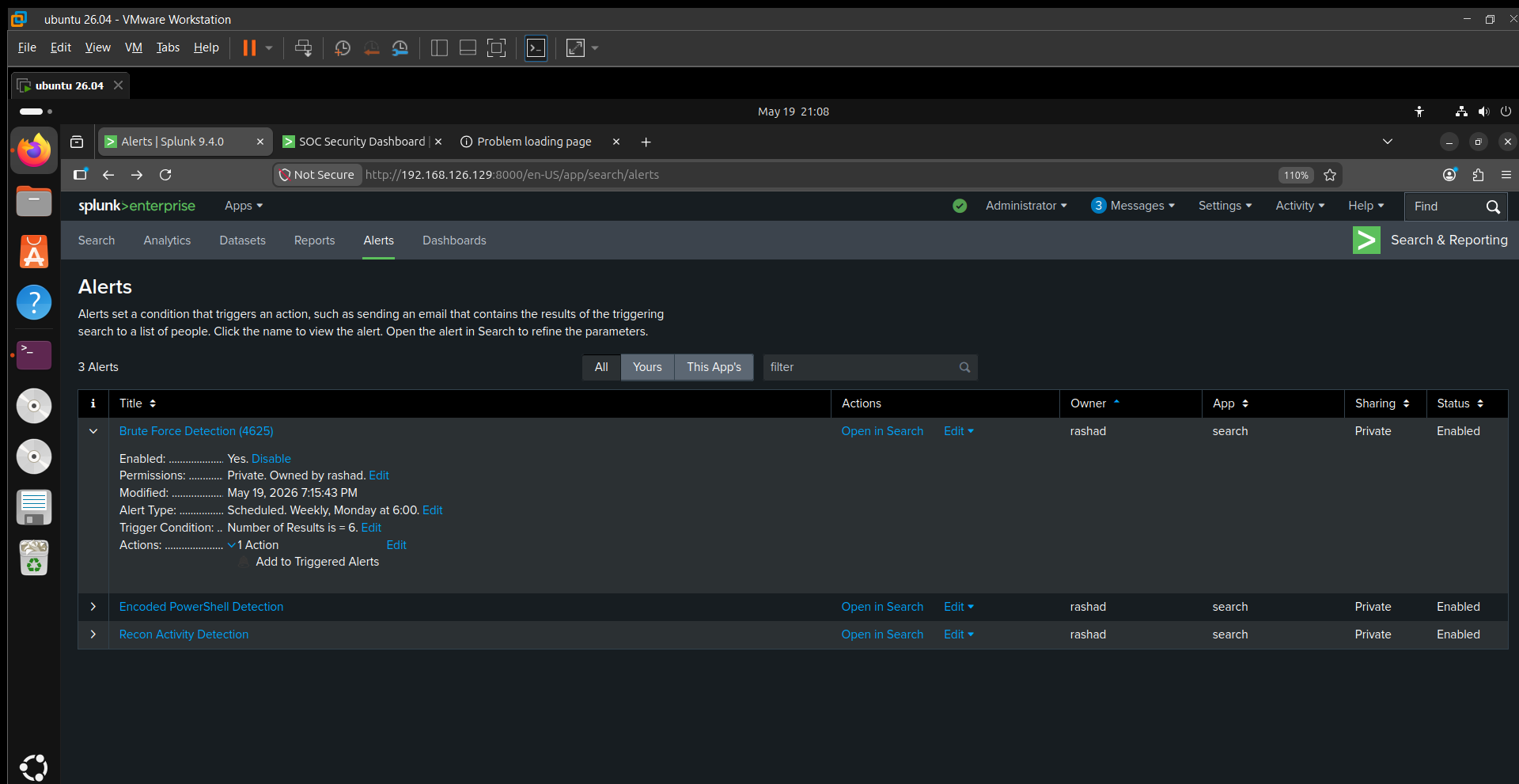Bookmark this page with the star icon
Viewport: 1519px width, 784px height.
(1330, 175)
